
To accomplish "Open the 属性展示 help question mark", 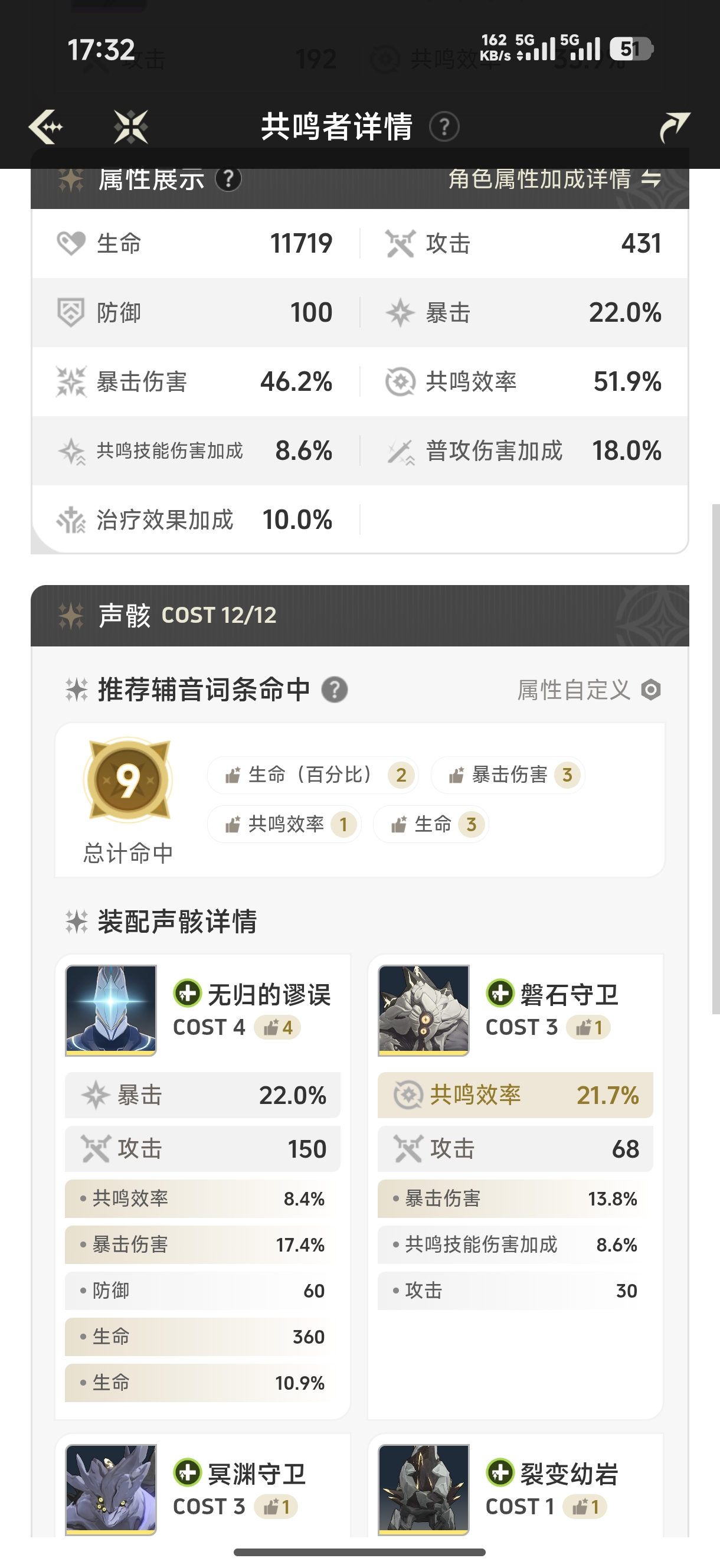I will 229,179.
